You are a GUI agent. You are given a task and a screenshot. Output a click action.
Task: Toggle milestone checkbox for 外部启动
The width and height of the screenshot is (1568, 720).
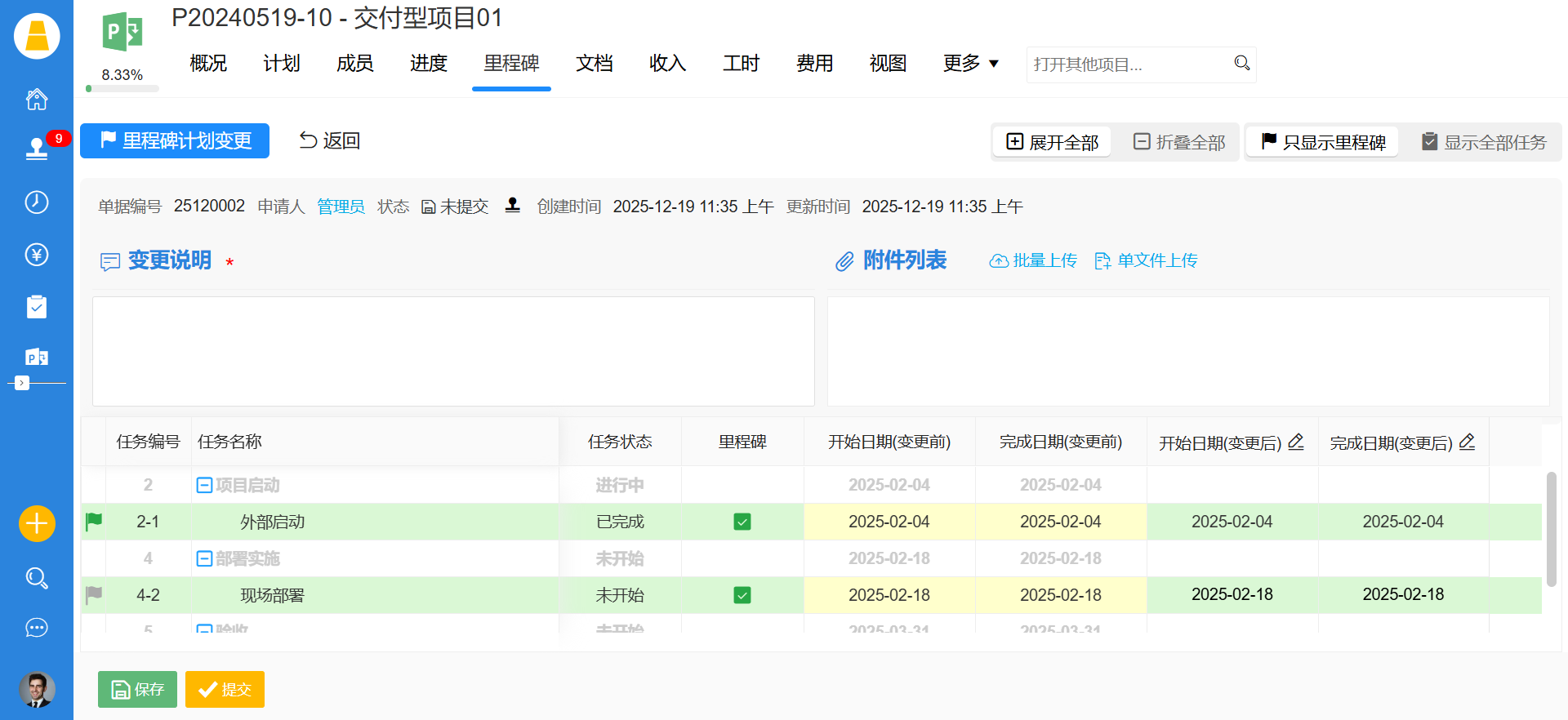click(x=742, y=522)
